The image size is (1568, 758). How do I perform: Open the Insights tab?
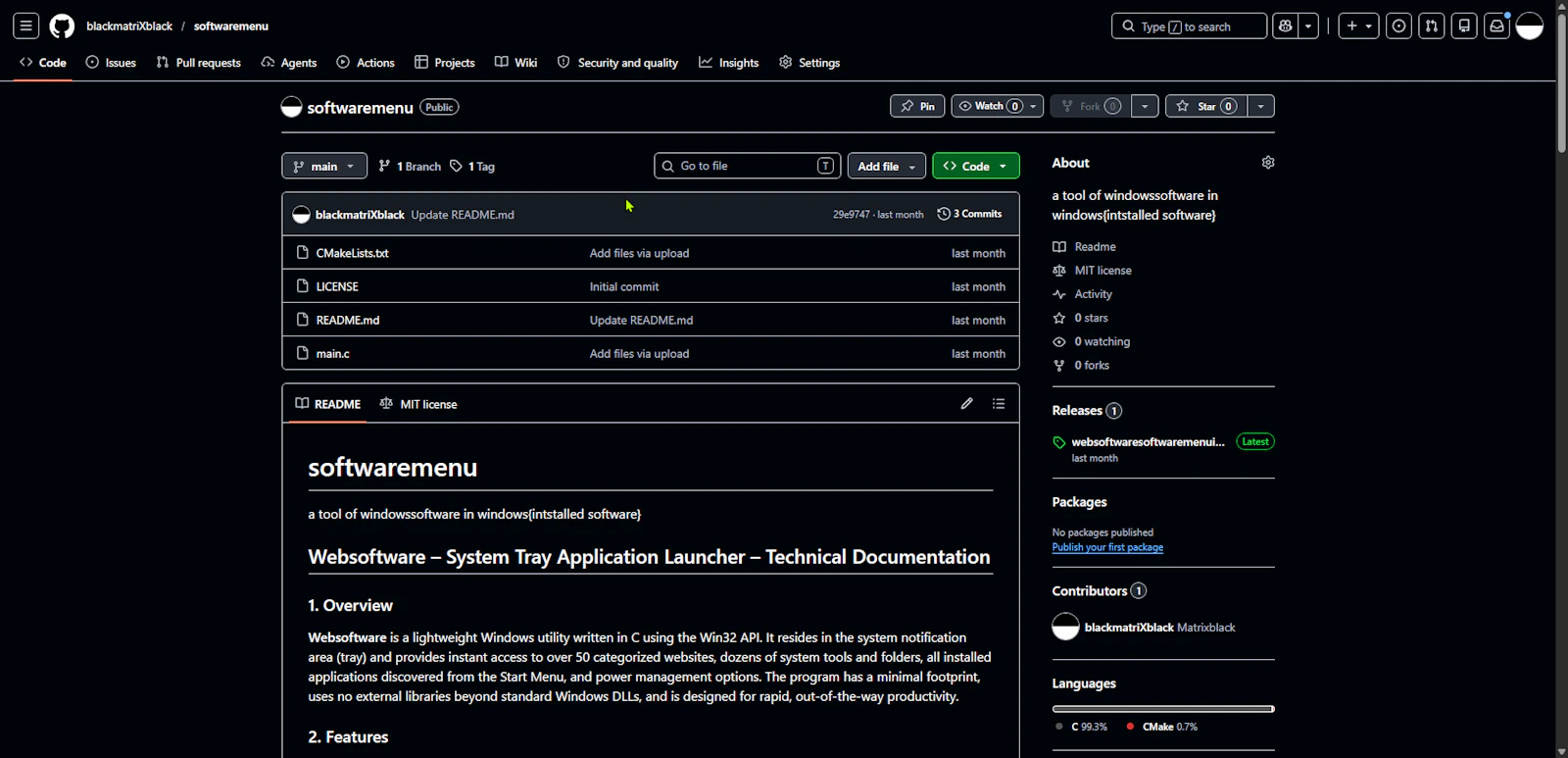click(x=729, y=63)
